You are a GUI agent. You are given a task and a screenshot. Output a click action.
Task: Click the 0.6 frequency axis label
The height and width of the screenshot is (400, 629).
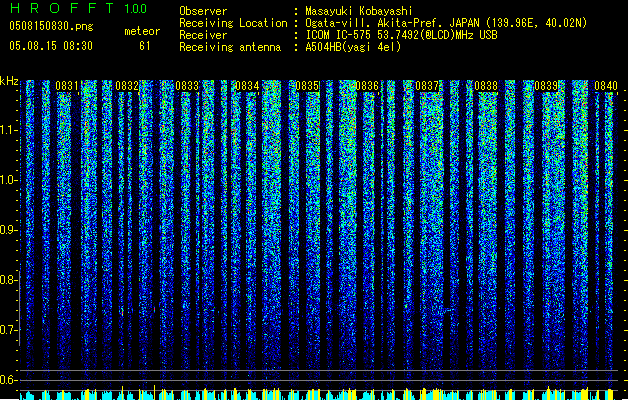pos(8,380)
